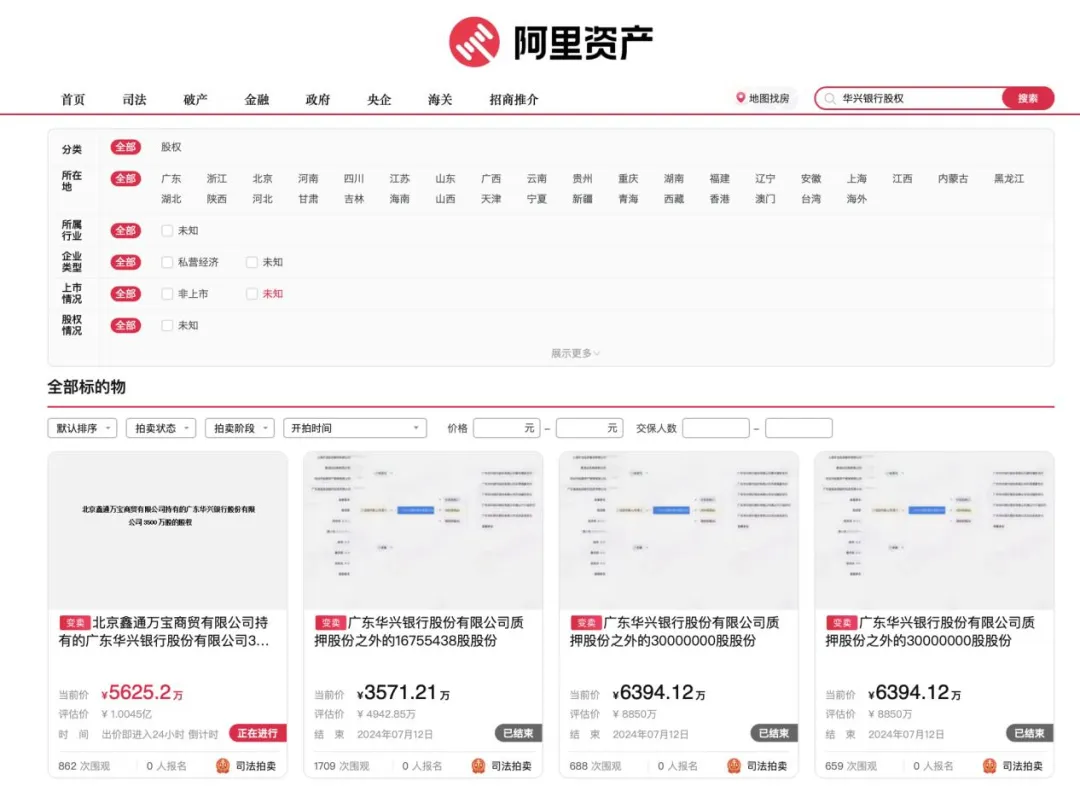This screenshot has height=786, width=1080.
Task: Tick the 非上市 checkbox
Action: point(168,294)
